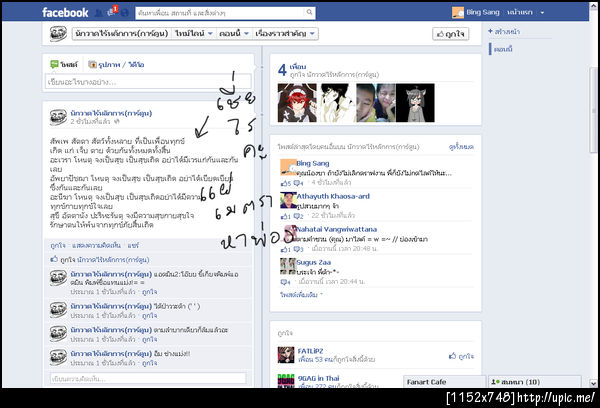The image size is (600, 408).
Task: Select ตอนนี้ timeline marker at right
Action: tap(503, 49)
